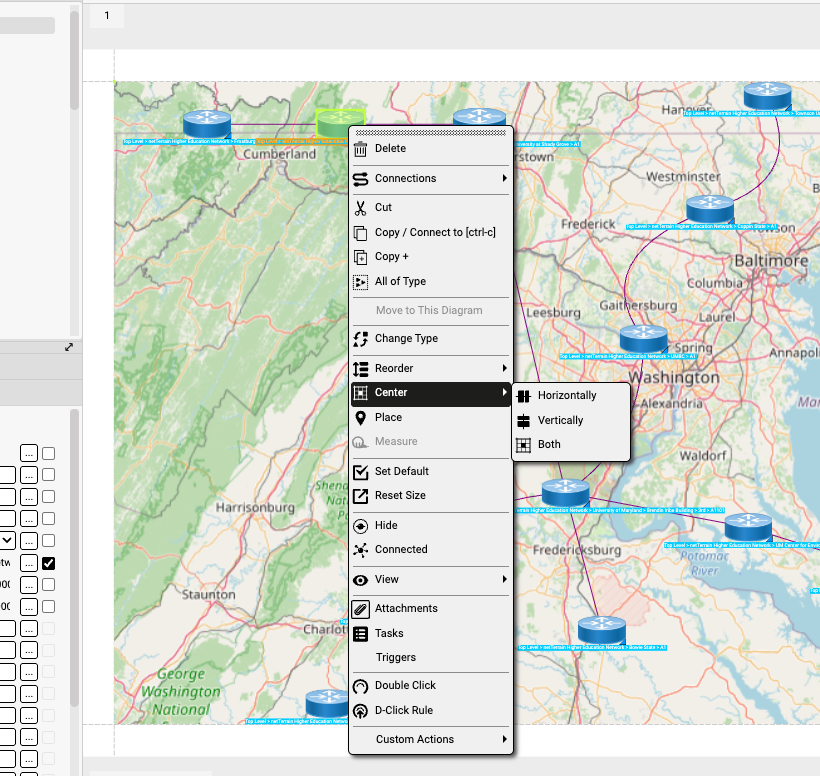Viewport: 820px width, 776px height.
Task: Select the Triggers menu entry
Action: [395, 658]
